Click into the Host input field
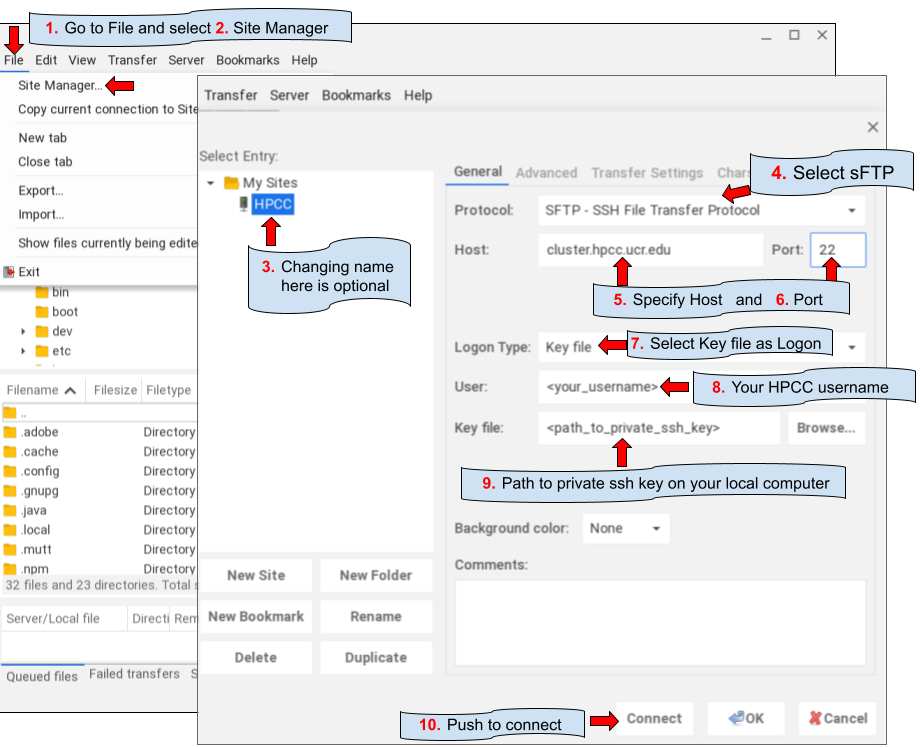 (x=650, y=250)
